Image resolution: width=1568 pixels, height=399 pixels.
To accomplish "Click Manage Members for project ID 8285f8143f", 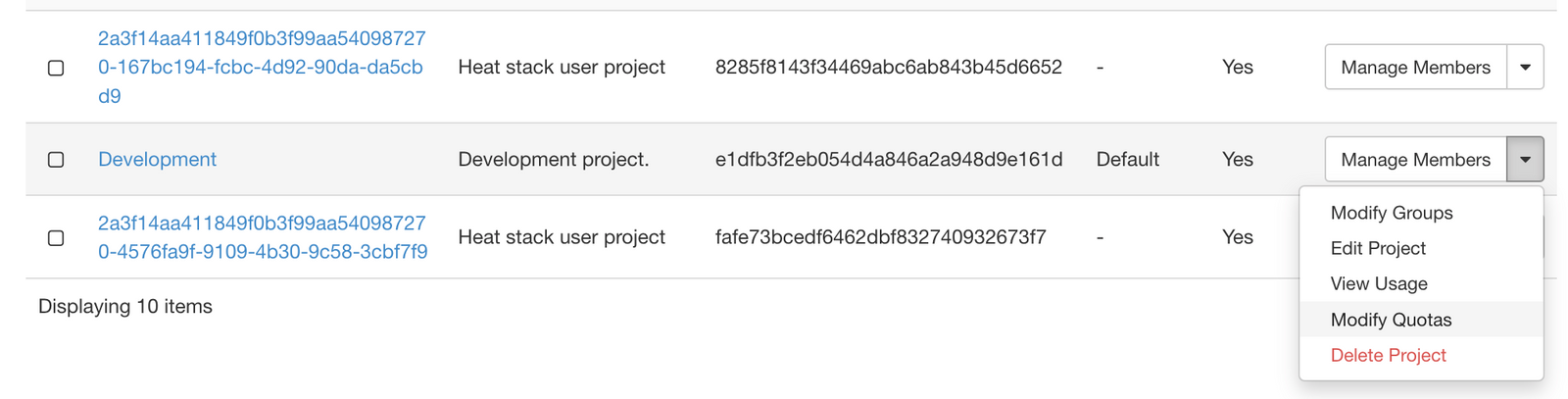I will 1415,68.
